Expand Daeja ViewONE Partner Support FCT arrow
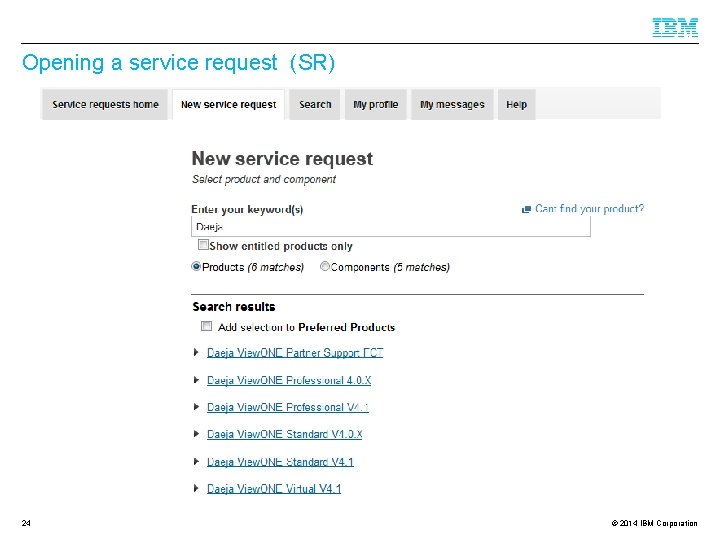This screenshot has width=720, height=540. 196,352
